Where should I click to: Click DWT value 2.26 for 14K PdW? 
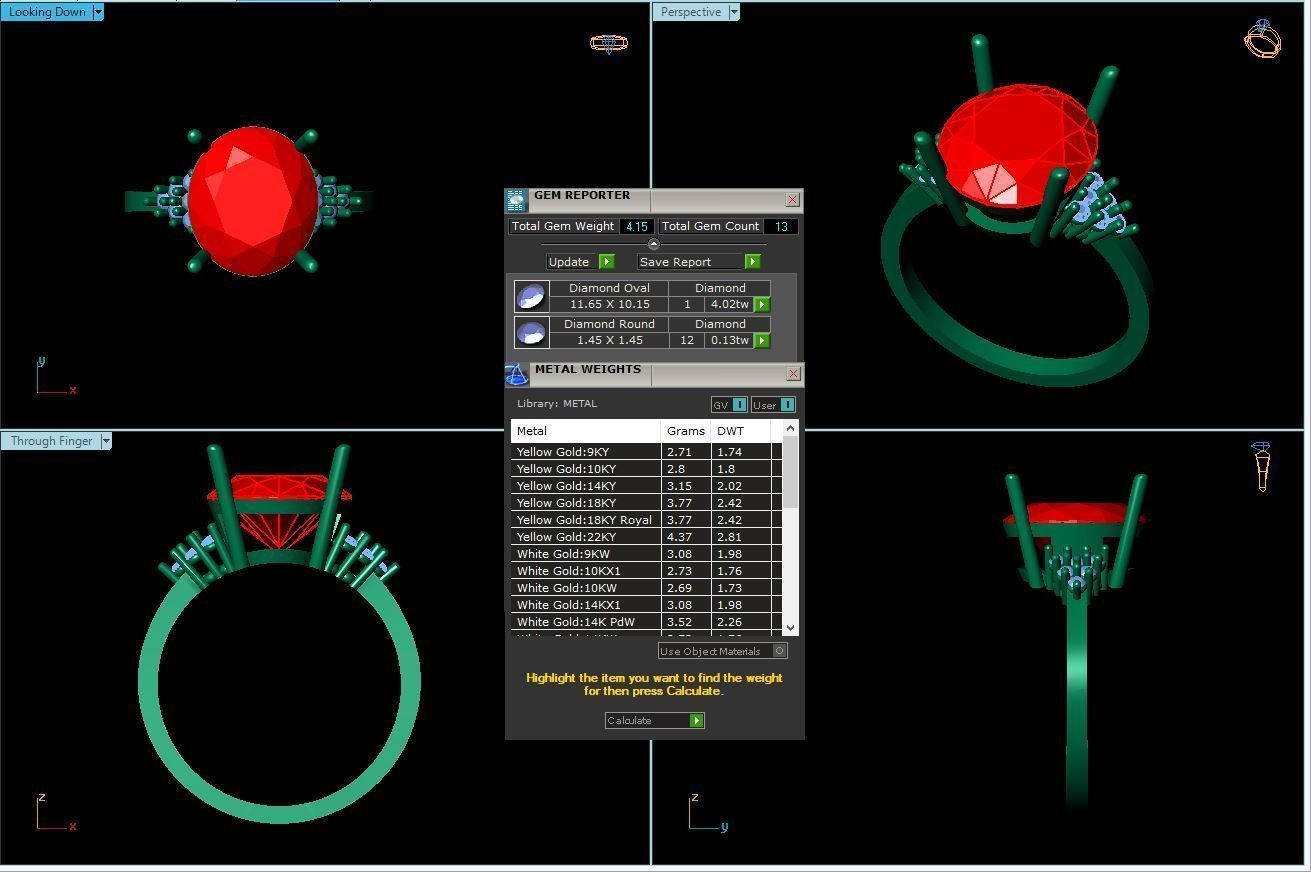(x=729, y=622)
